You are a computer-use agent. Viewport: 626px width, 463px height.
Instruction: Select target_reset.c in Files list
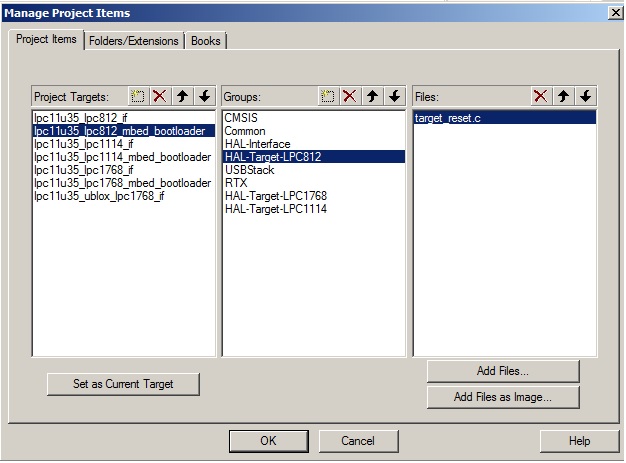(x=448, y=118)
